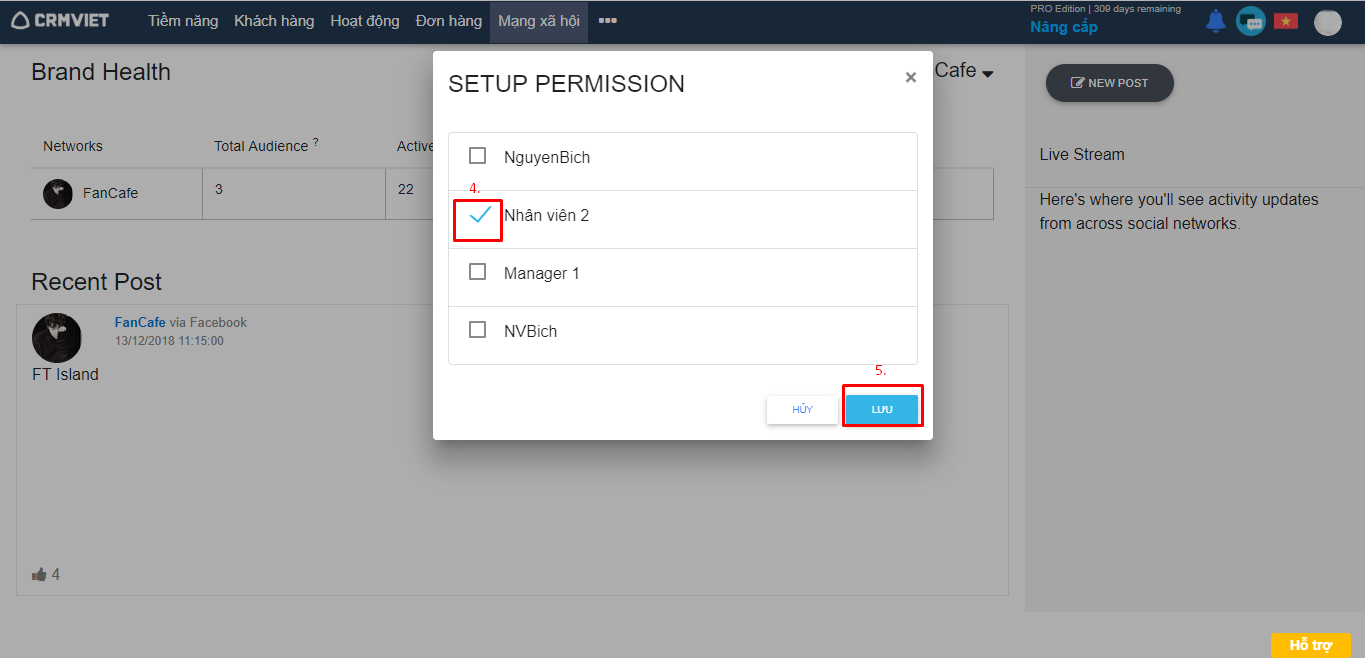
Task: Click the notification bell icon
Action: [1215, 21]
